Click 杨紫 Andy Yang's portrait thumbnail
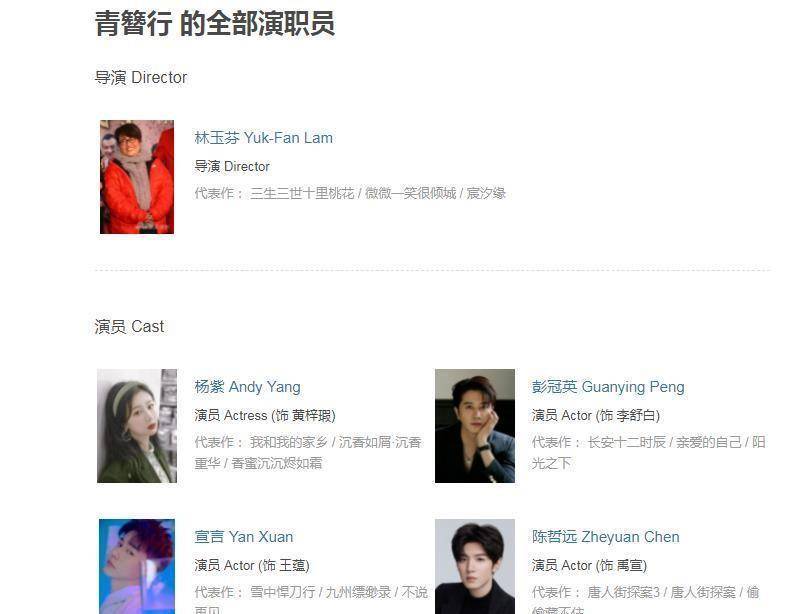789x614 pixels. tap(137, 426)
